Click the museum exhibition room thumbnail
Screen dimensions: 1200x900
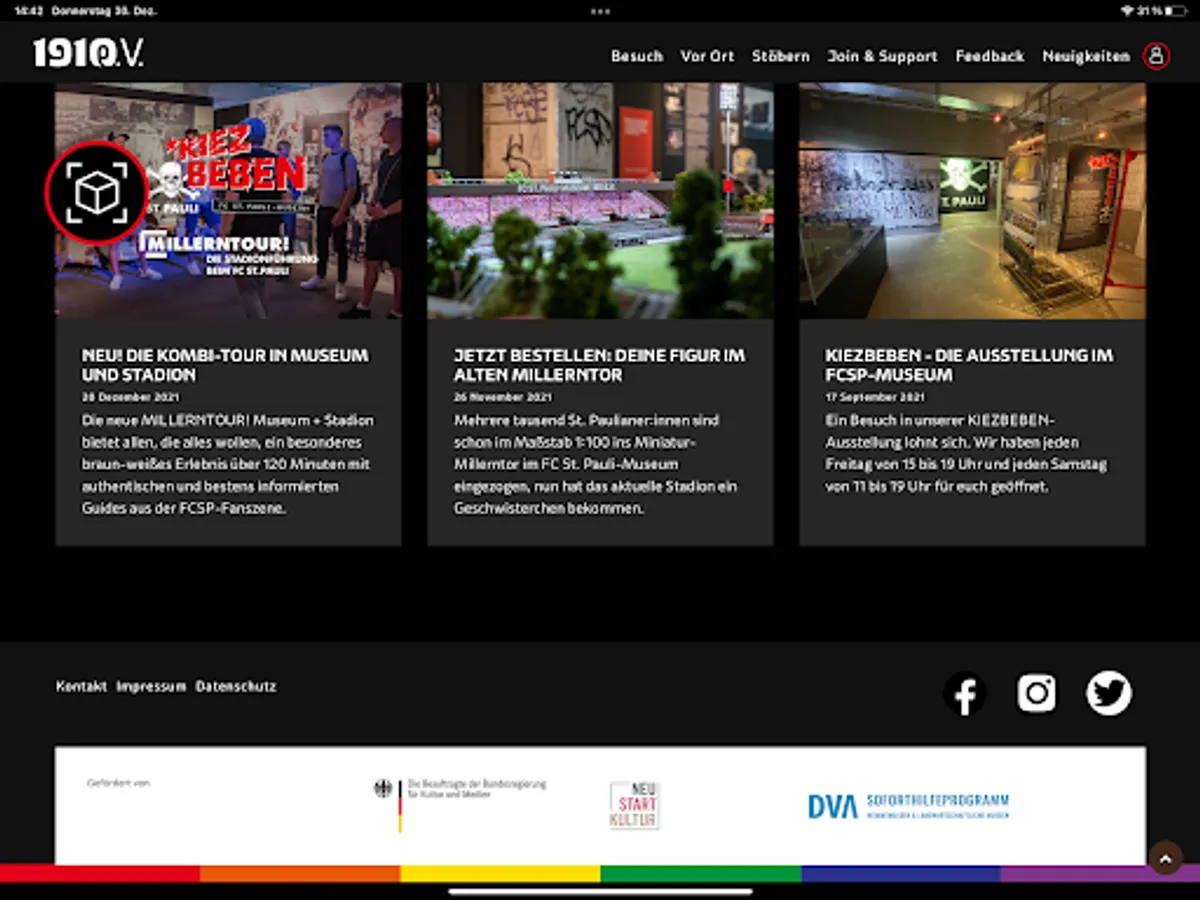[972, 200]
